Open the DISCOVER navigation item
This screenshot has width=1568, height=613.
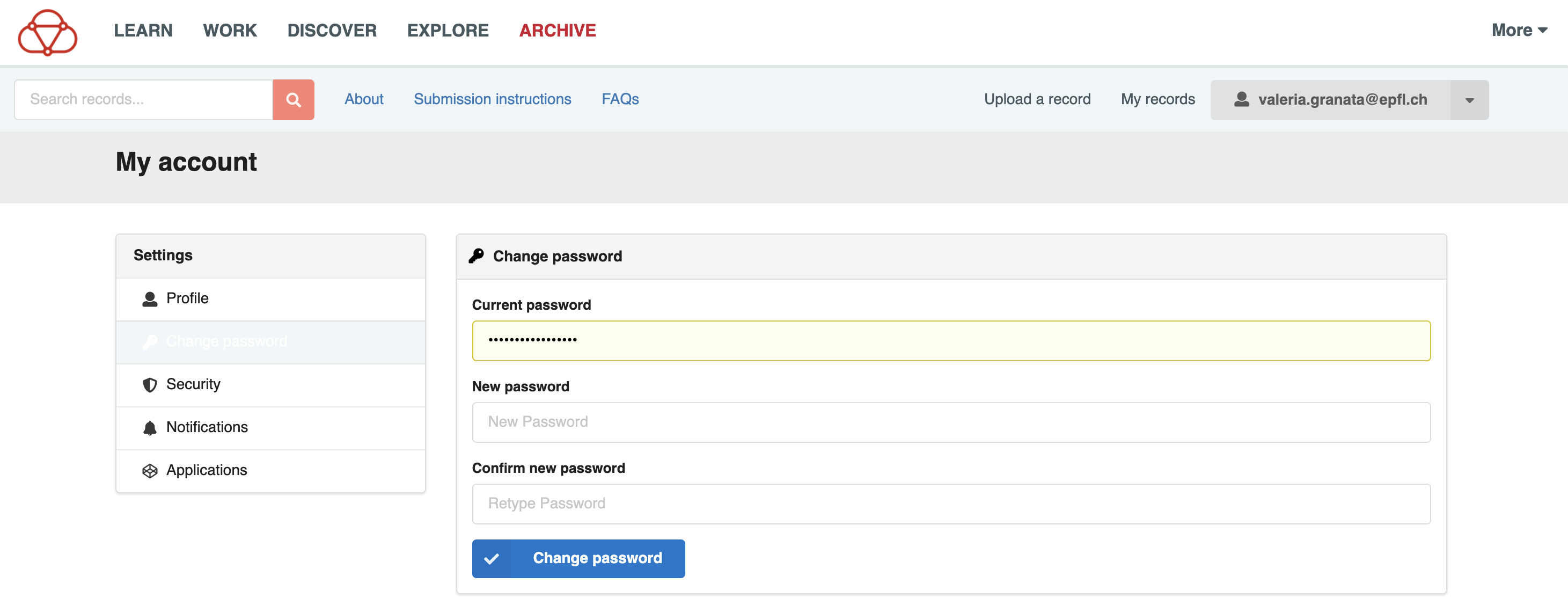(x=332, y=31)
